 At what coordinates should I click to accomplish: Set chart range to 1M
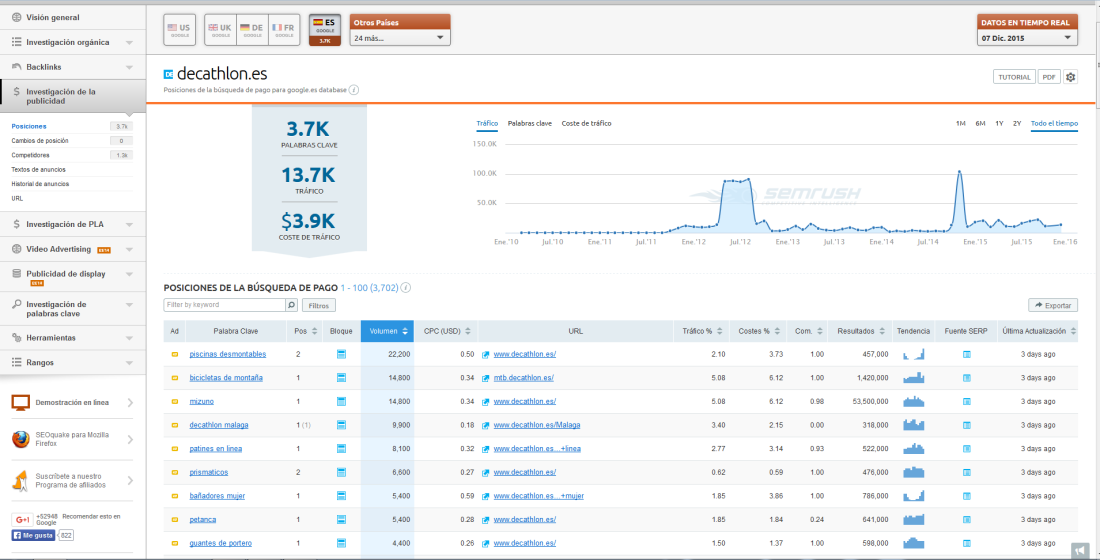(x=960, y=124)
